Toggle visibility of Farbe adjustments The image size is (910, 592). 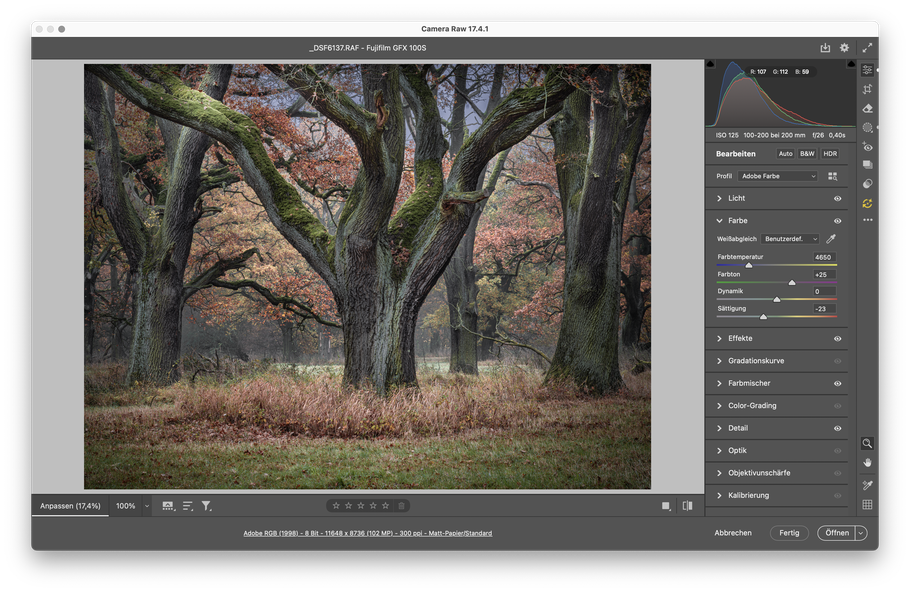[x=837, y=221]
